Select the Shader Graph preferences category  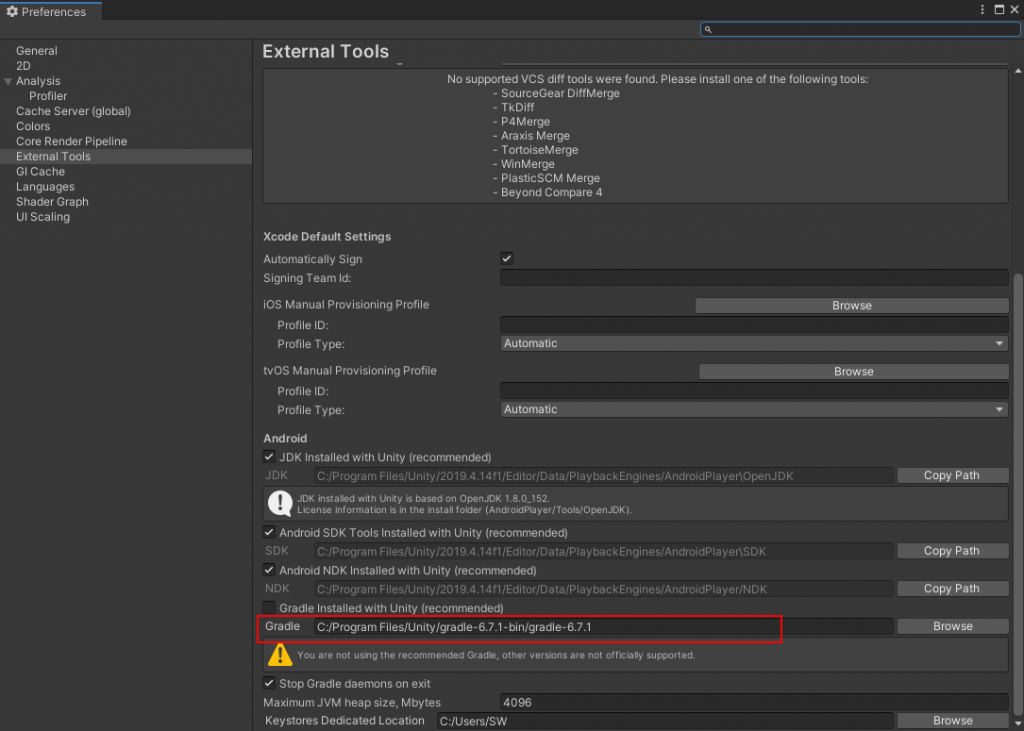coord(52,202)
